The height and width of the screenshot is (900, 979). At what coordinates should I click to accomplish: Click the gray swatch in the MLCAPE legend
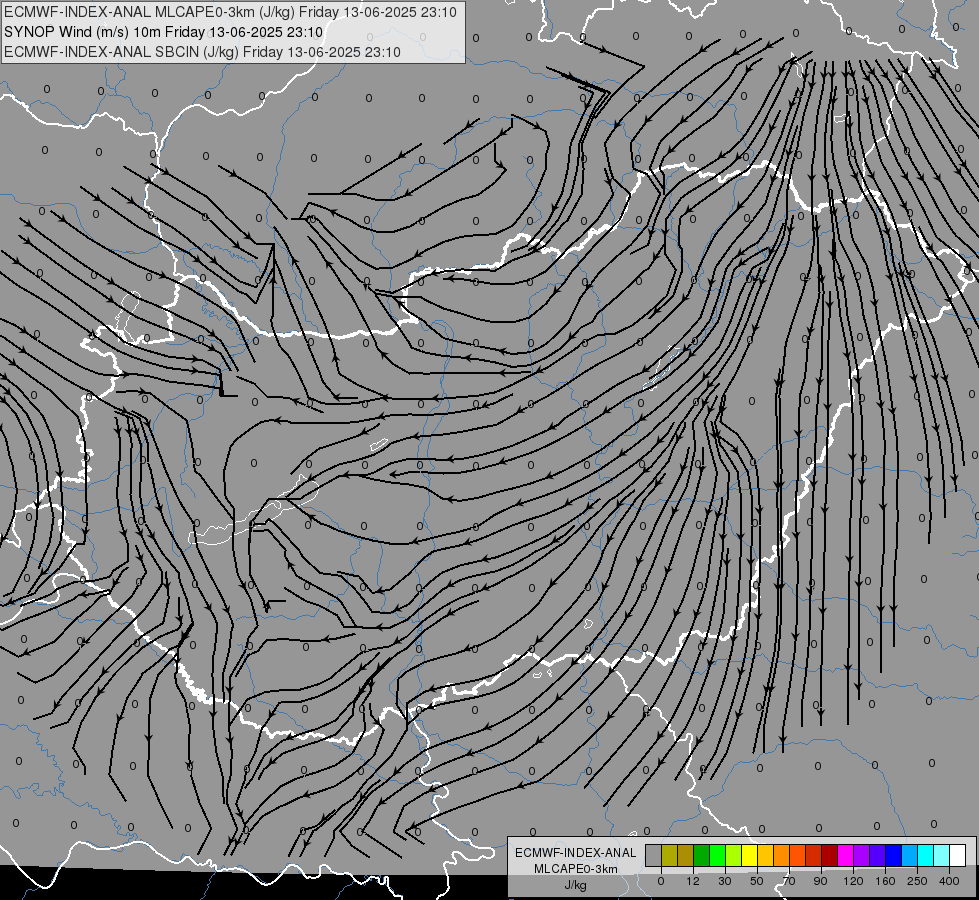pyautogui.click(x=653, y=855)
